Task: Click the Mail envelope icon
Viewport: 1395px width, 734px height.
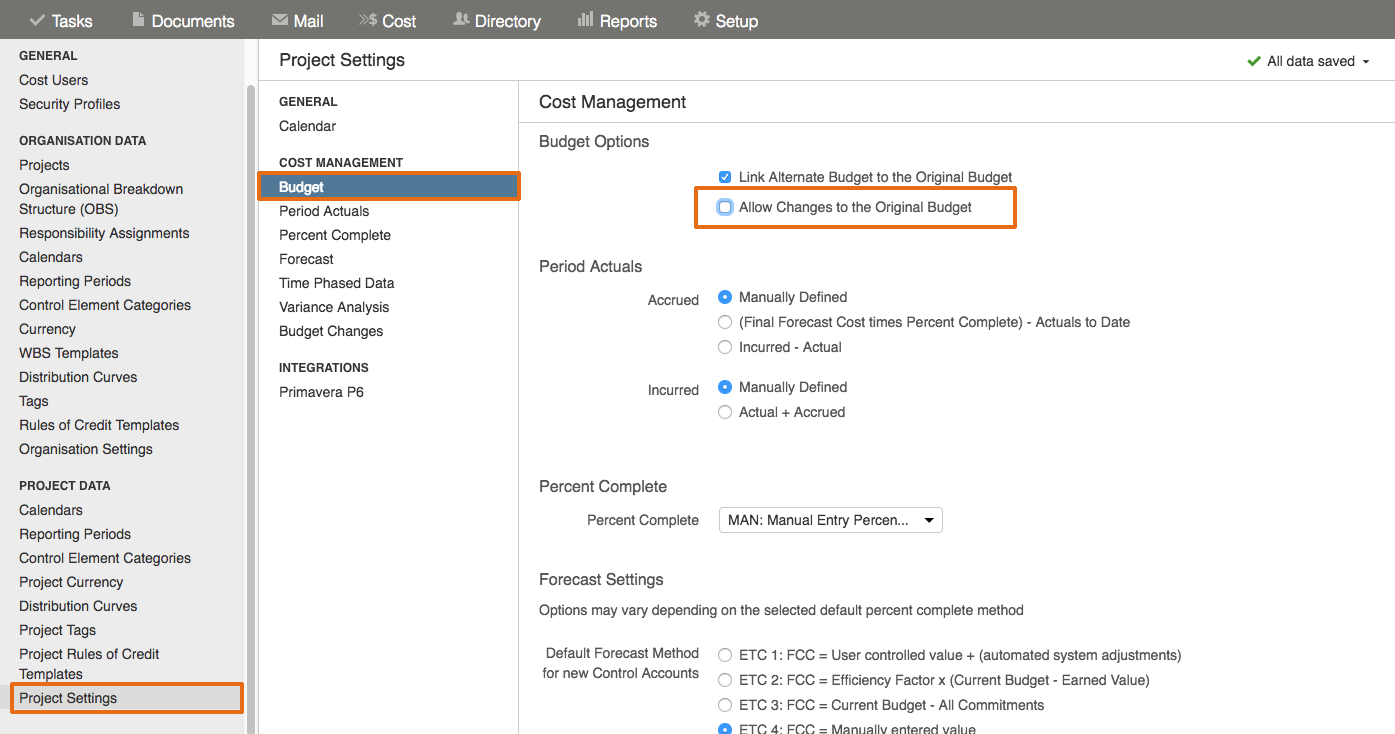Action: click(x=281, y=20)
